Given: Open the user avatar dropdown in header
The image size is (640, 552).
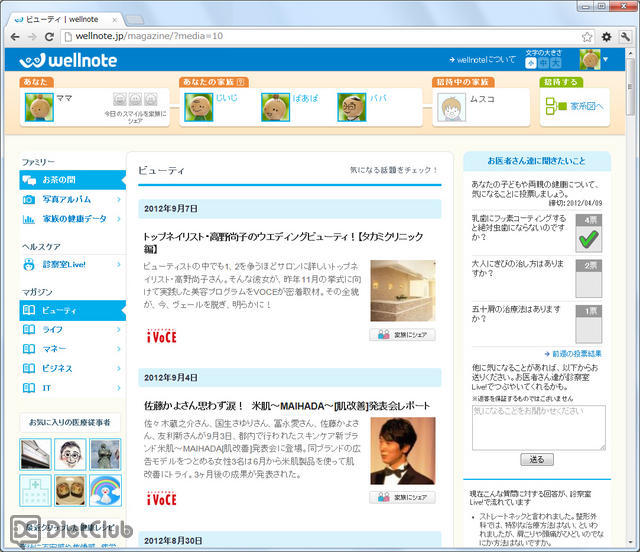Looking at the screenshot, I should pyautogui.click(x=593, y=60).
